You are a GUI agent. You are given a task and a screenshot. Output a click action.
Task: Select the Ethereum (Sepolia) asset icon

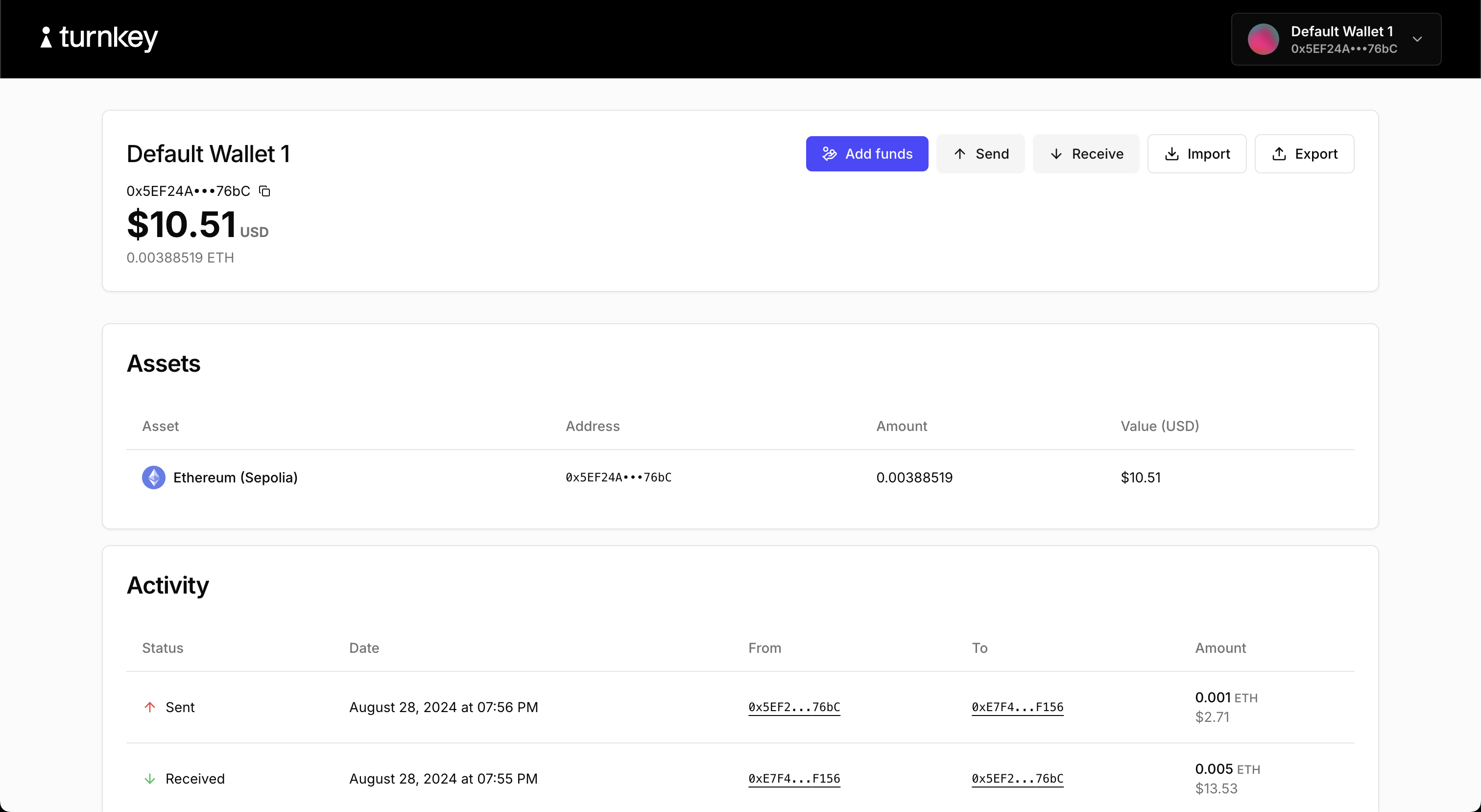point(153,477)
